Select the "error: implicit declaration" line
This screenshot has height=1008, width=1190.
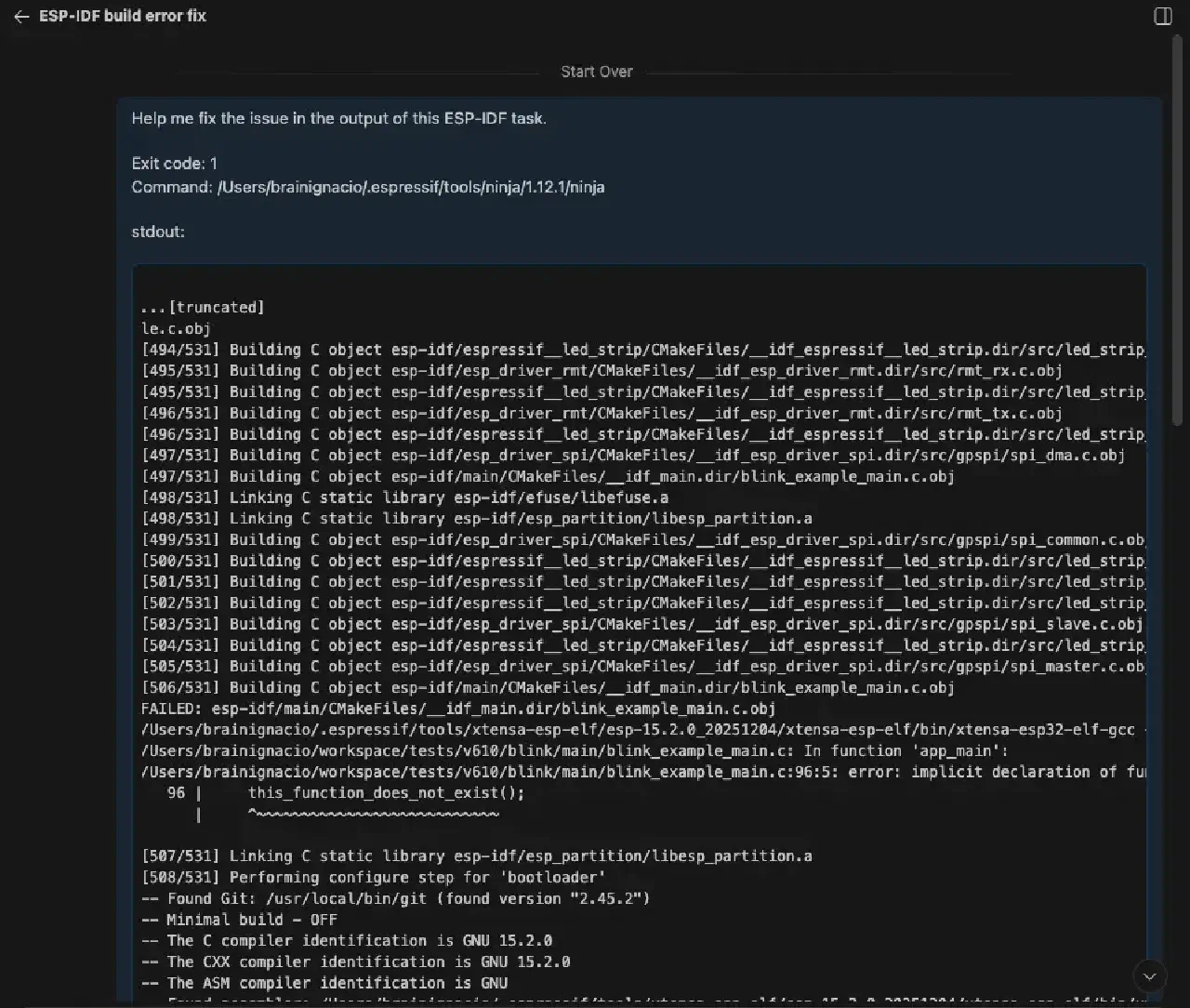pos(643,772)
